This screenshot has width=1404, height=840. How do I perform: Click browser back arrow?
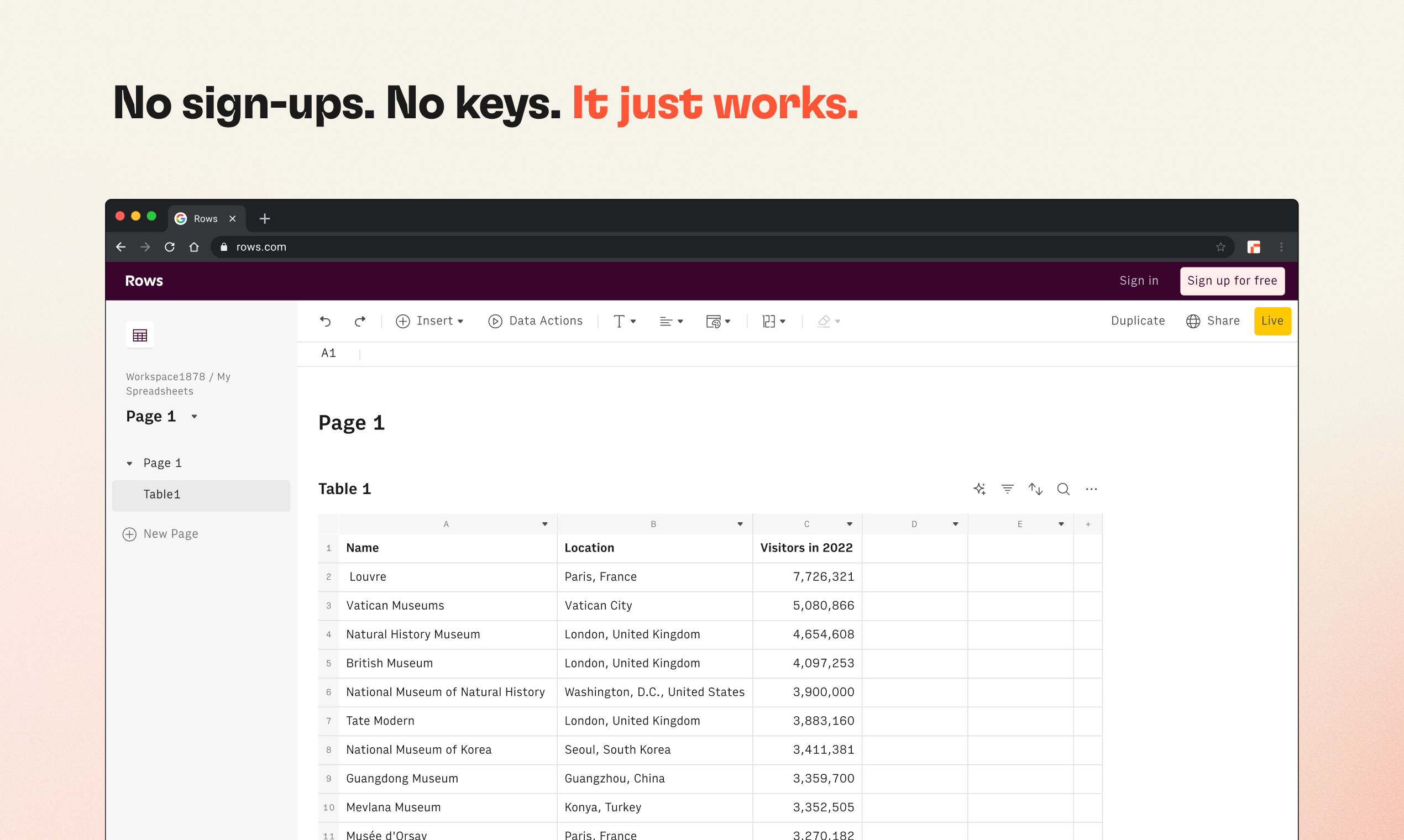tap(121, 247)
